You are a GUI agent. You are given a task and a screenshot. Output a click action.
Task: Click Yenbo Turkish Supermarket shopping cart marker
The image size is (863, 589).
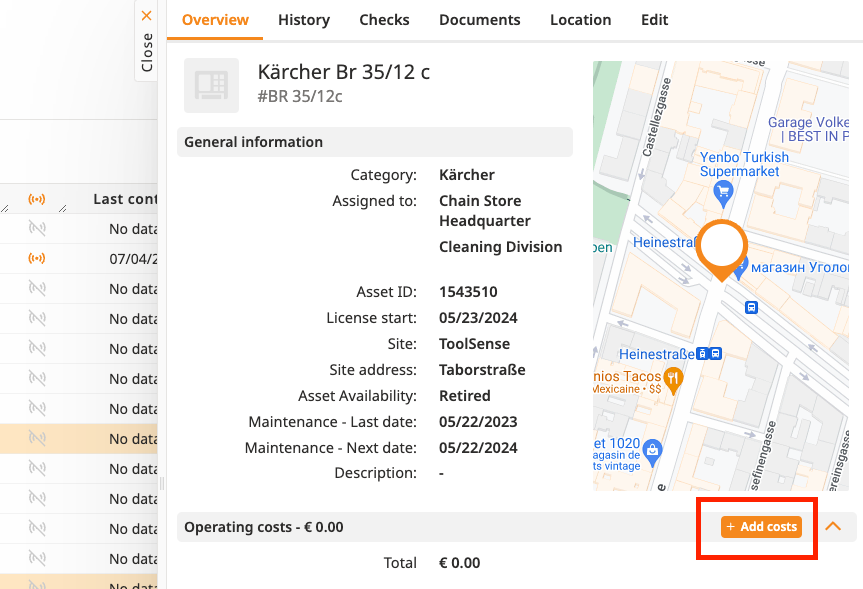point(723,194)
